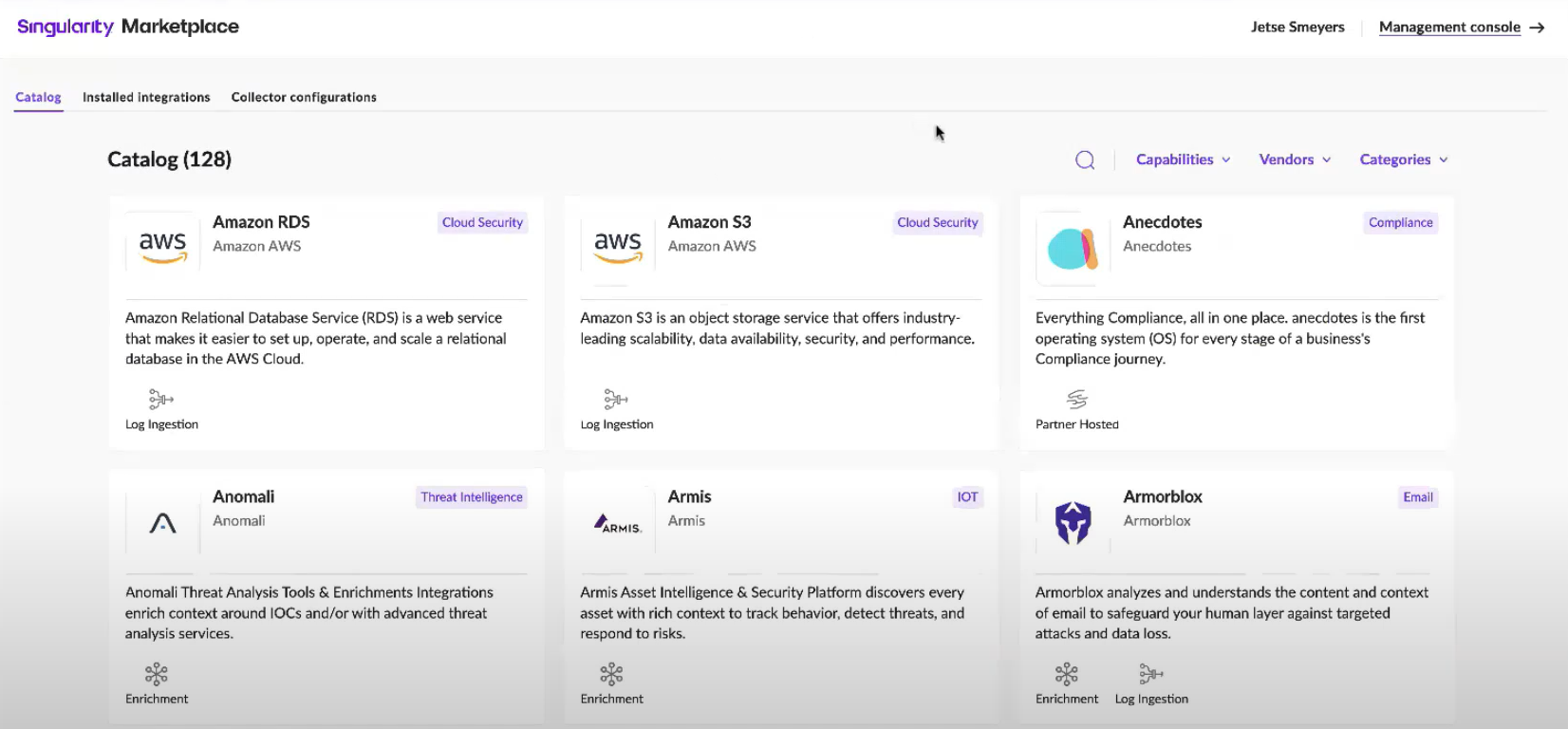Click Log Ingestion icon on Amazon S3 card
This screenshot has height=729, width=1568.
(616, 399)
